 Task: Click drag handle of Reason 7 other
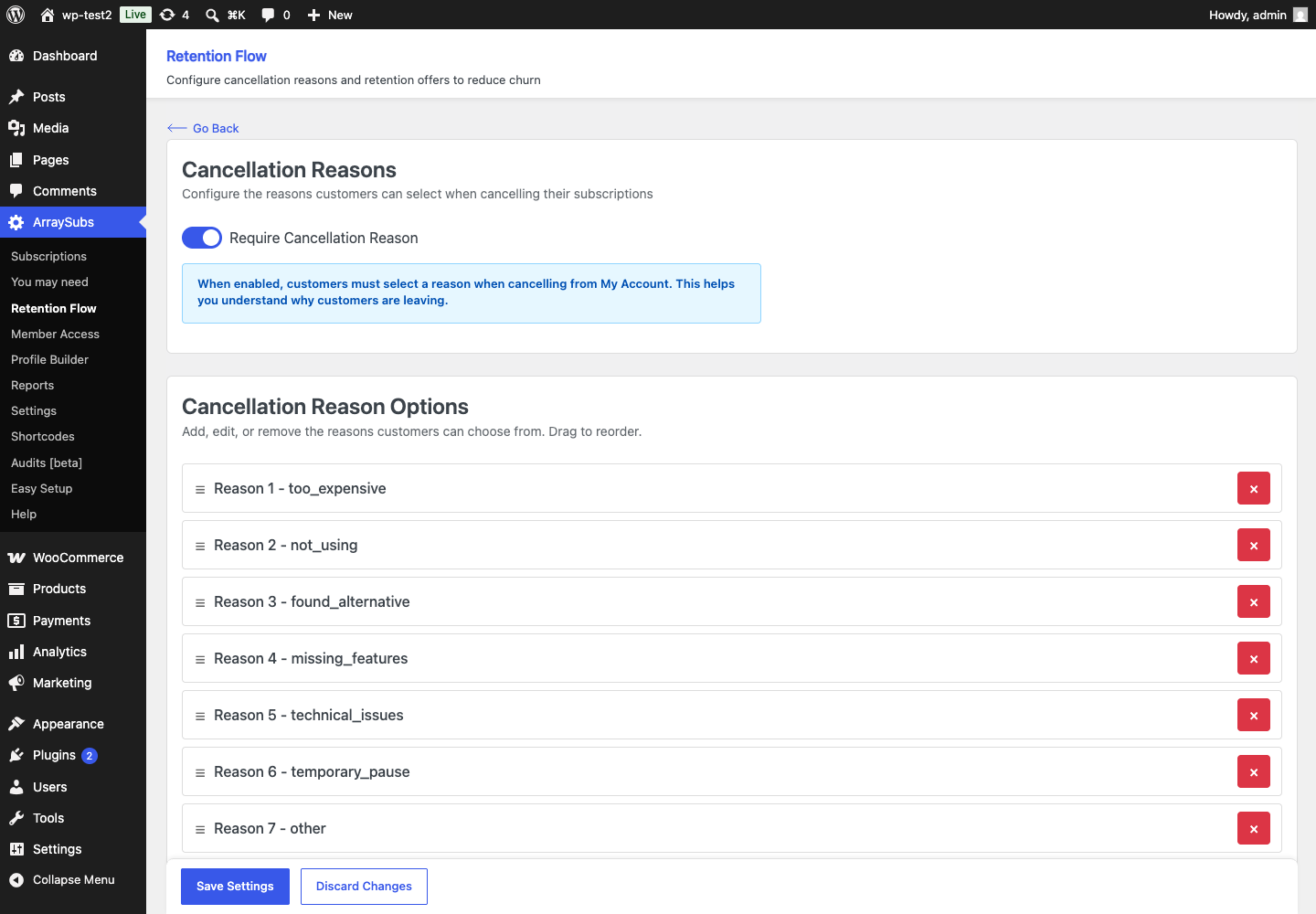[x=200, y=830]
